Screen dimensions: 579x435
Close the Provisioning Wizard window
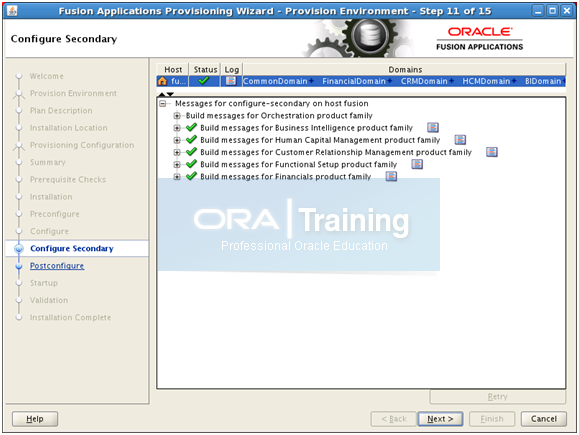[566, 11]
